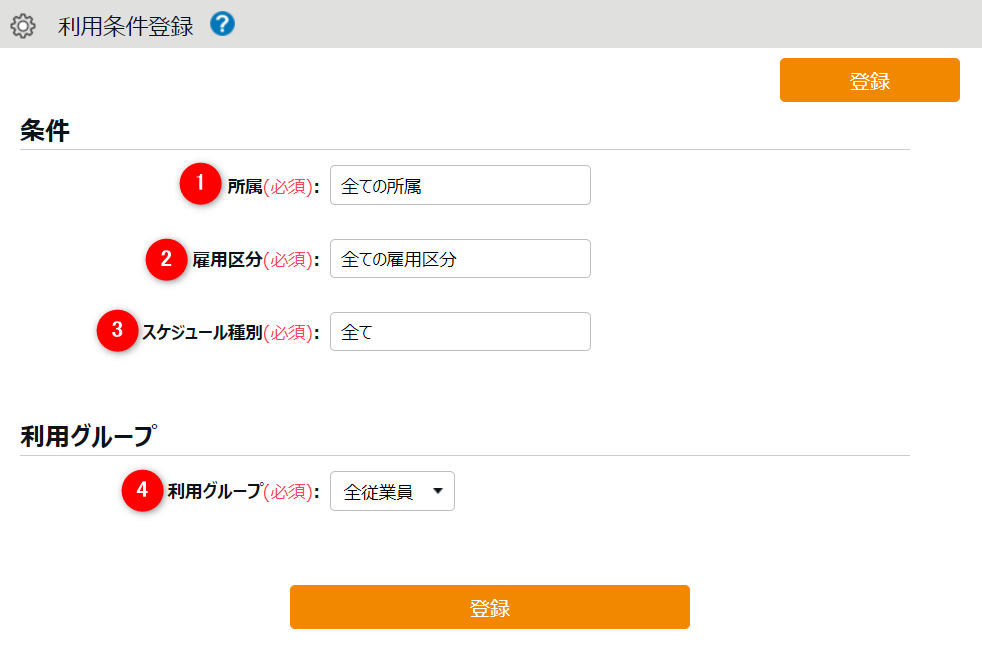Focus the スケジュール種別 field showing 全て
This screenshot has width=982, height=650.
[x=460, y=332]
